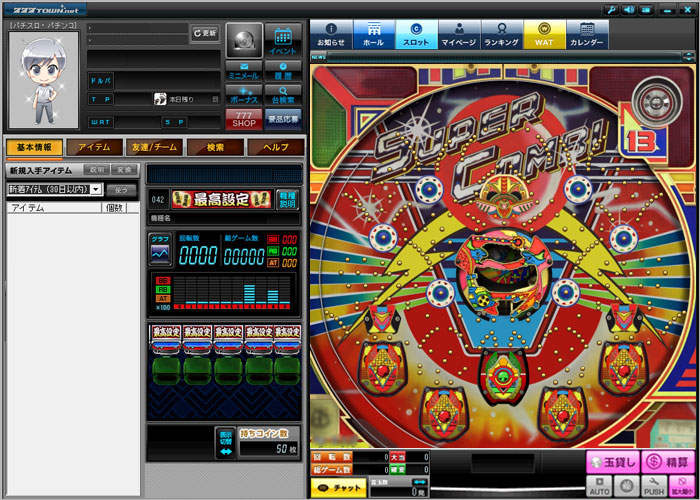The image size is (700, 500).
Task: Open the グラフ graph icon
Action: pyautogui.click(x=160, y=248)
